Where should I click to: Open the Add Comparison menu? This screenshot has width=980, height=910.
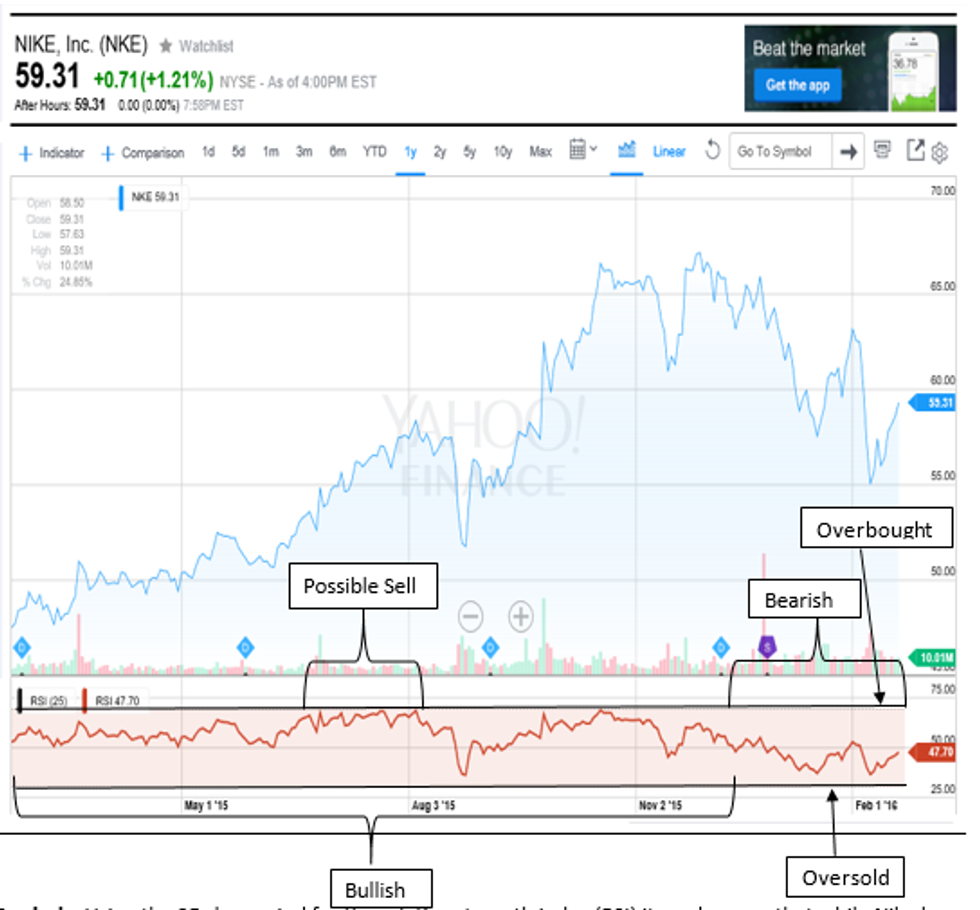pyautogui.click(x=143, y=153)
